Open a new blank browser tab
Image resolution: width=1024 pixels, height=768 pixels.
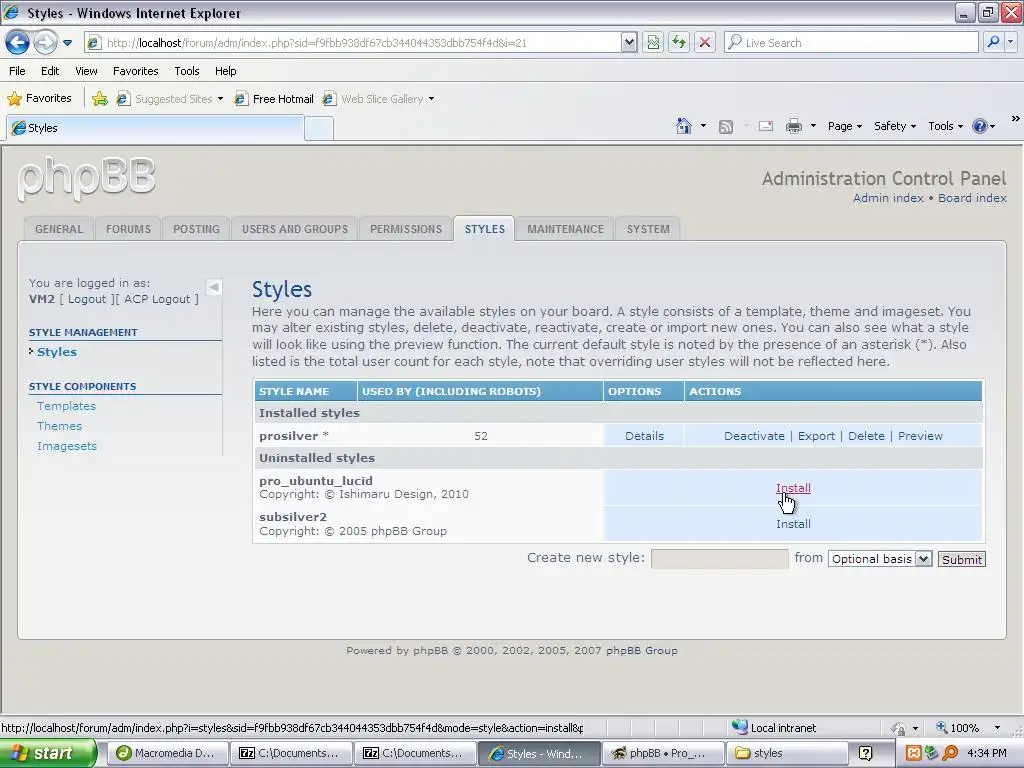[319, 129]
